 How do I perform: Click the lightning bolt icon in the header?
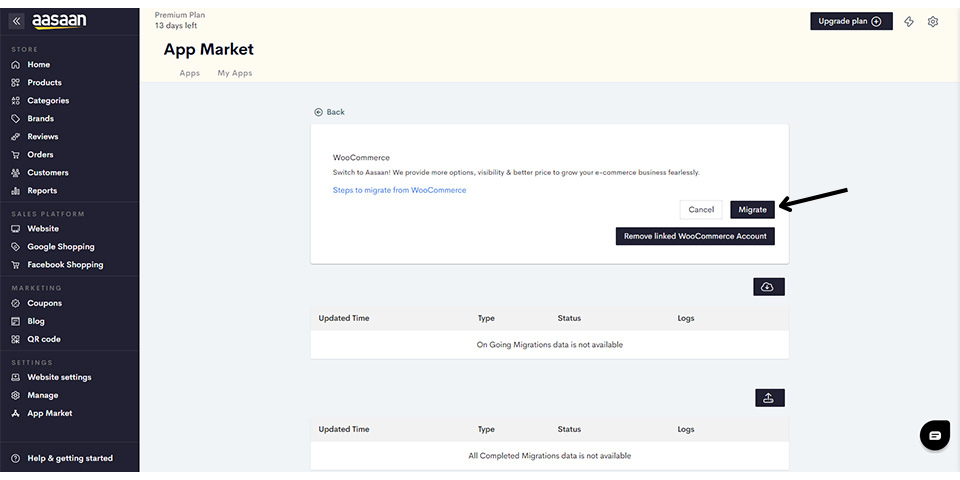(x=909, y=21)
